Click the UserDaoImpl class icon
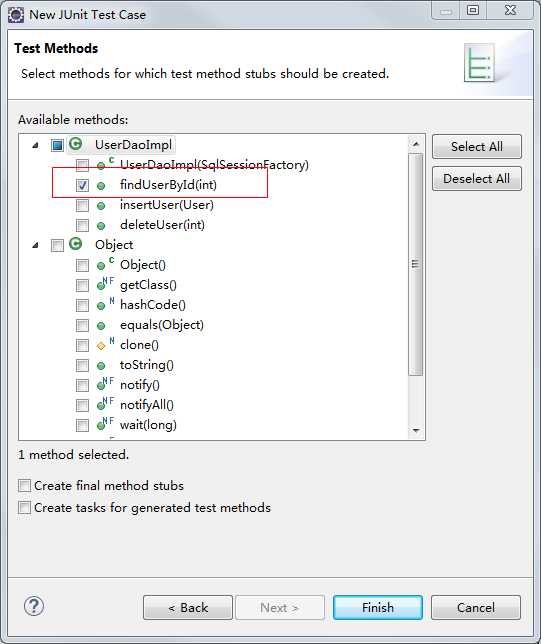Screen dimensions: 541x644 tap(76, 144)
